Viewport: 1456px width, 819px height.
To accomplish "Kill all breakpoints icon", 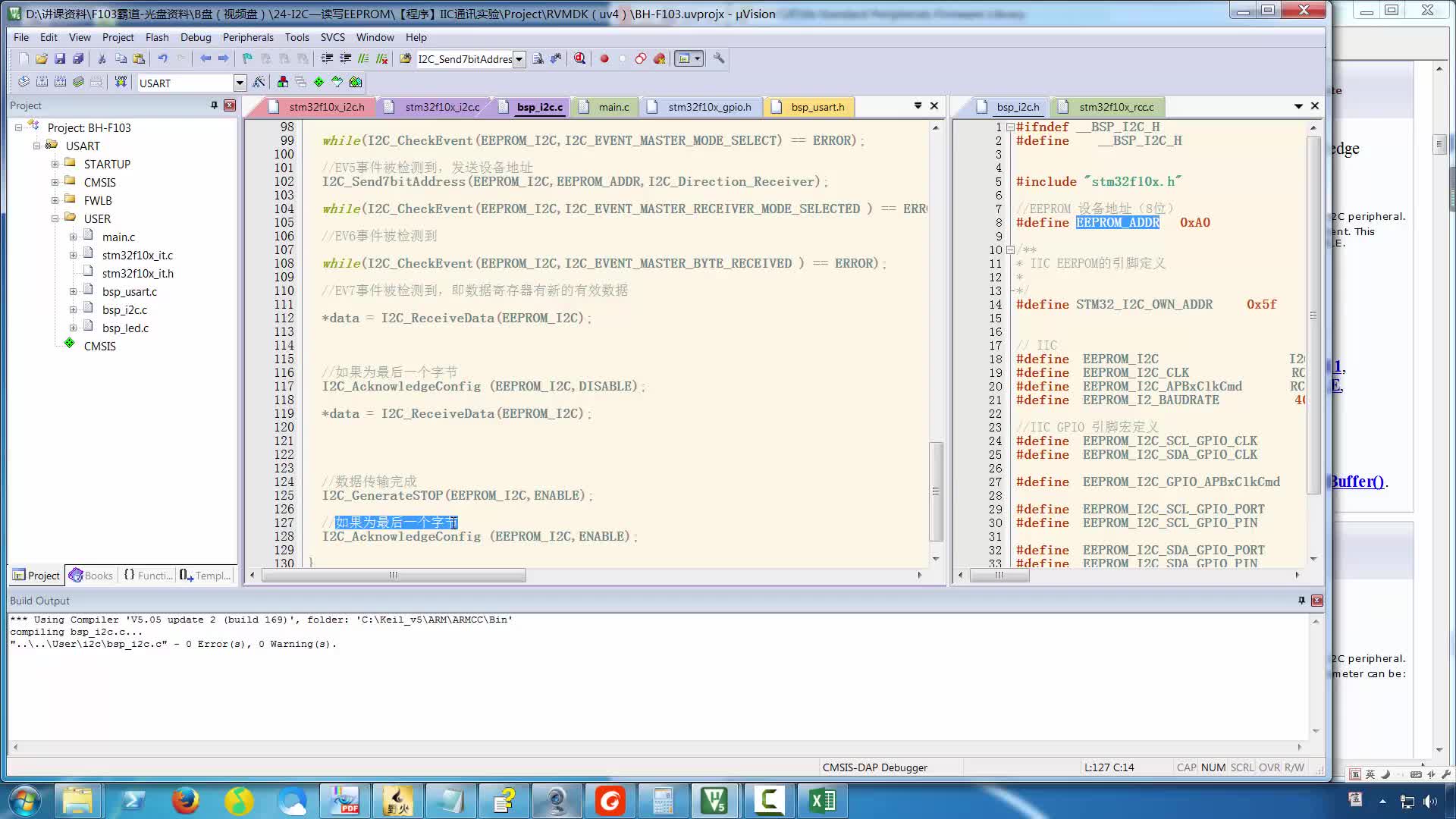I will pyautogui.click(x=659, y=58).
